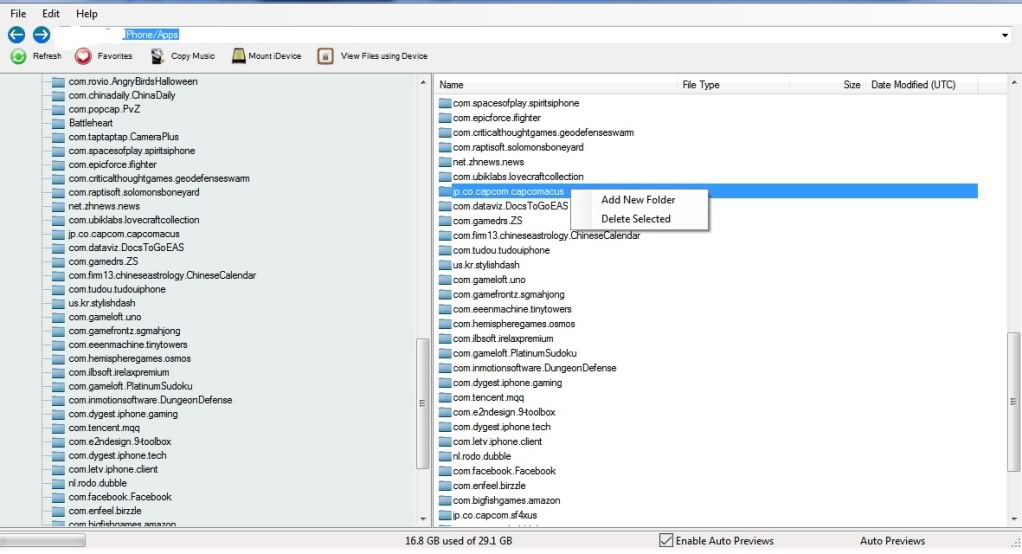Go forward with the blue right arrow
Viewport: 1022px width, 554px height.
pos(42,35)
